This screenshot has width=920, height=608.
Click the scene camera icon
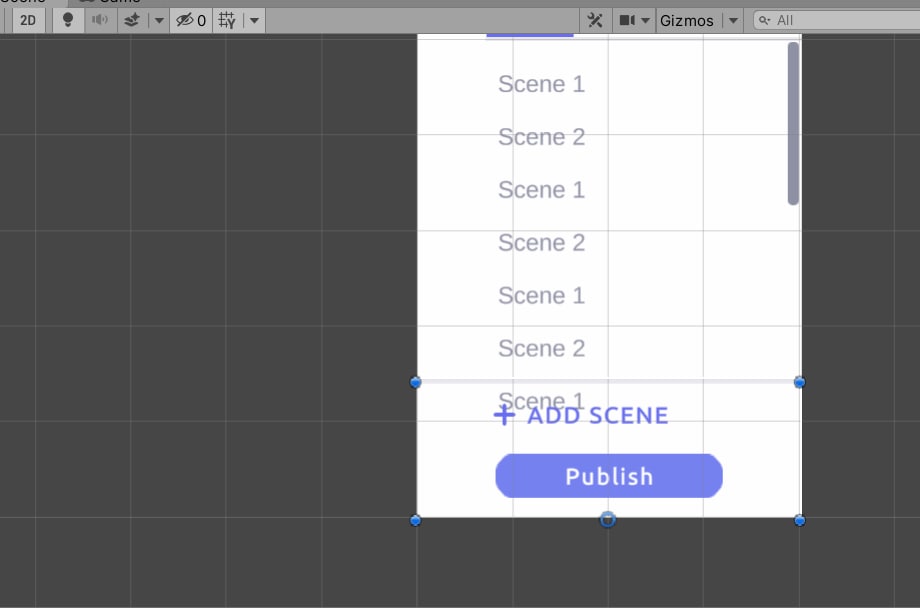tap(627, 21)
